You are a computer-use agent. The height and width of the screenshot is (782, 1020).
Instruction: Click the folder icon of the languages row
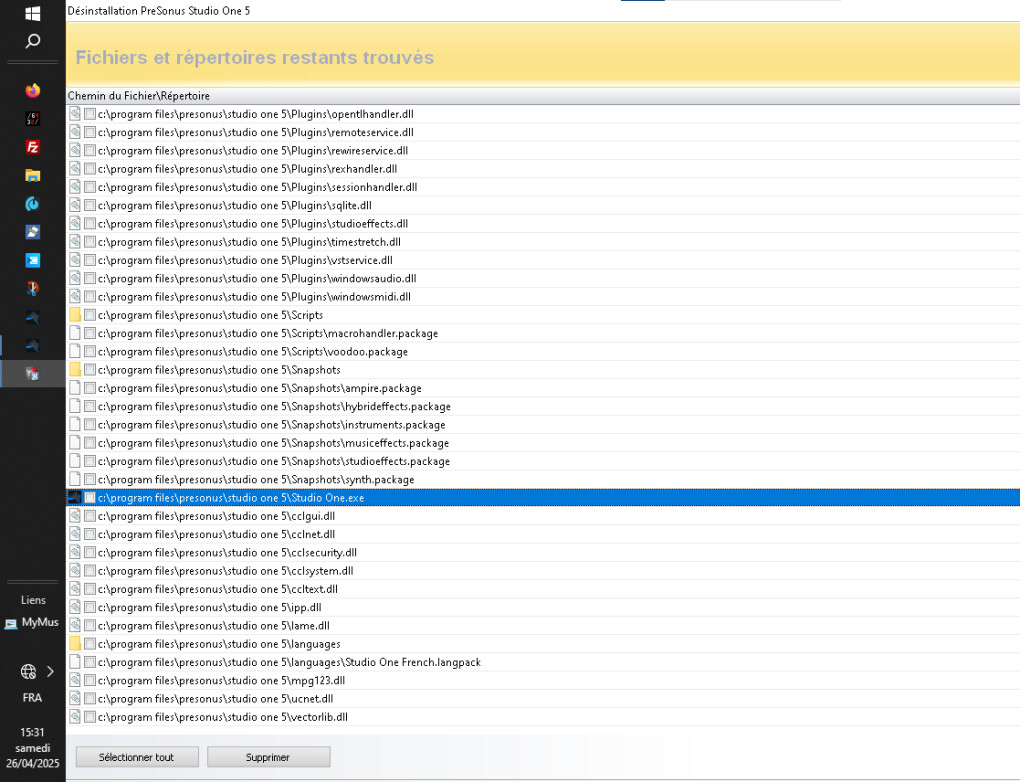(x=75, y=643)
